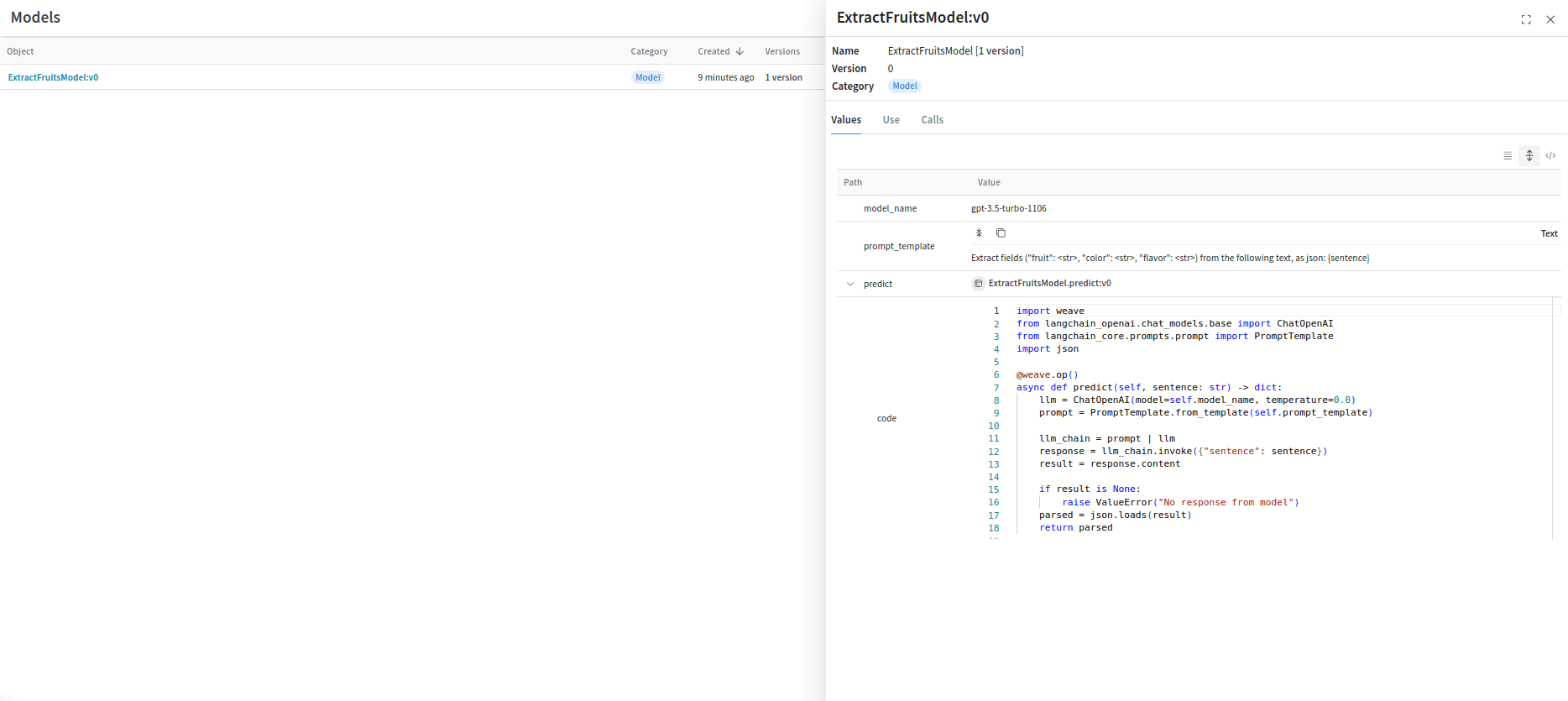Select the model_name path cell
The height and width of the screenshot is (701, 1568).
pos(890,208)
